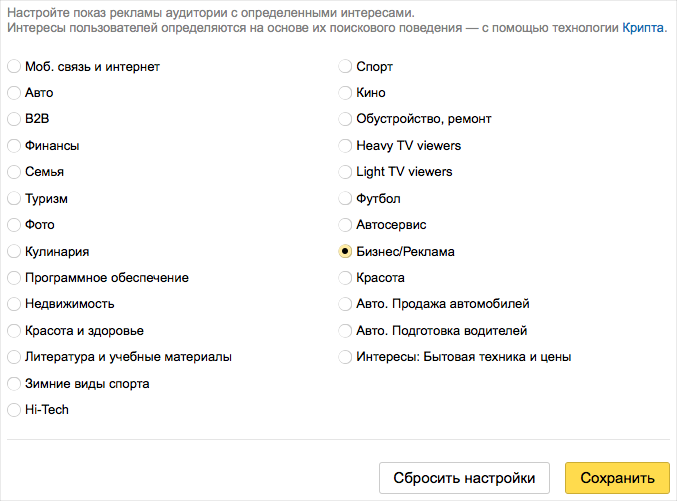
Task: Select the B2B radio option
Action: 14,119
